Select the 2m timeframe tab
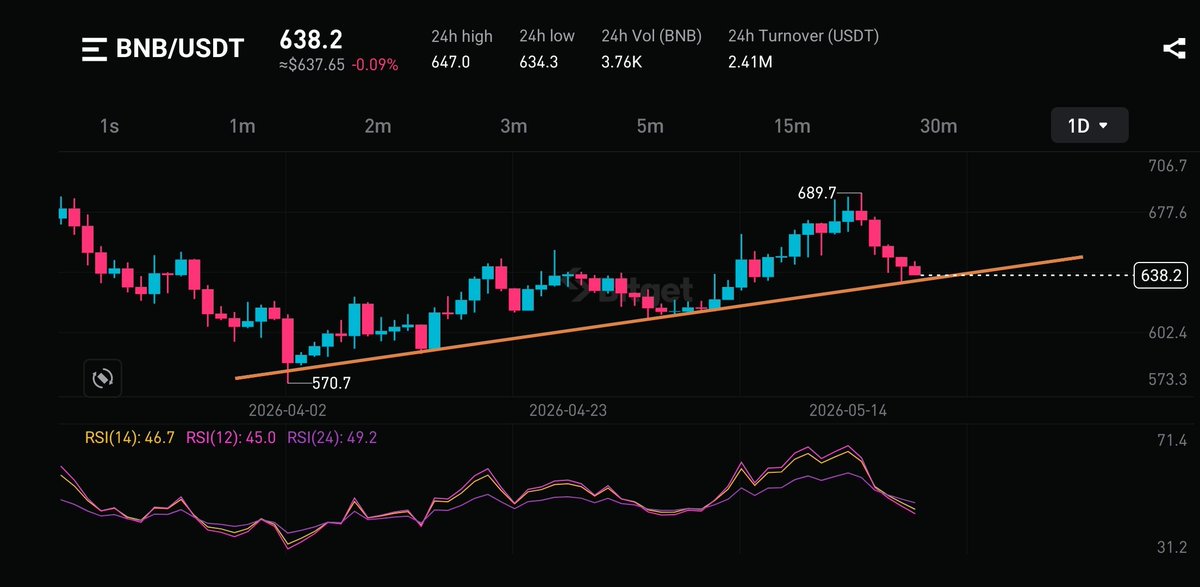The width and height of the screenshot is (1200, 587). click(377, 126)
